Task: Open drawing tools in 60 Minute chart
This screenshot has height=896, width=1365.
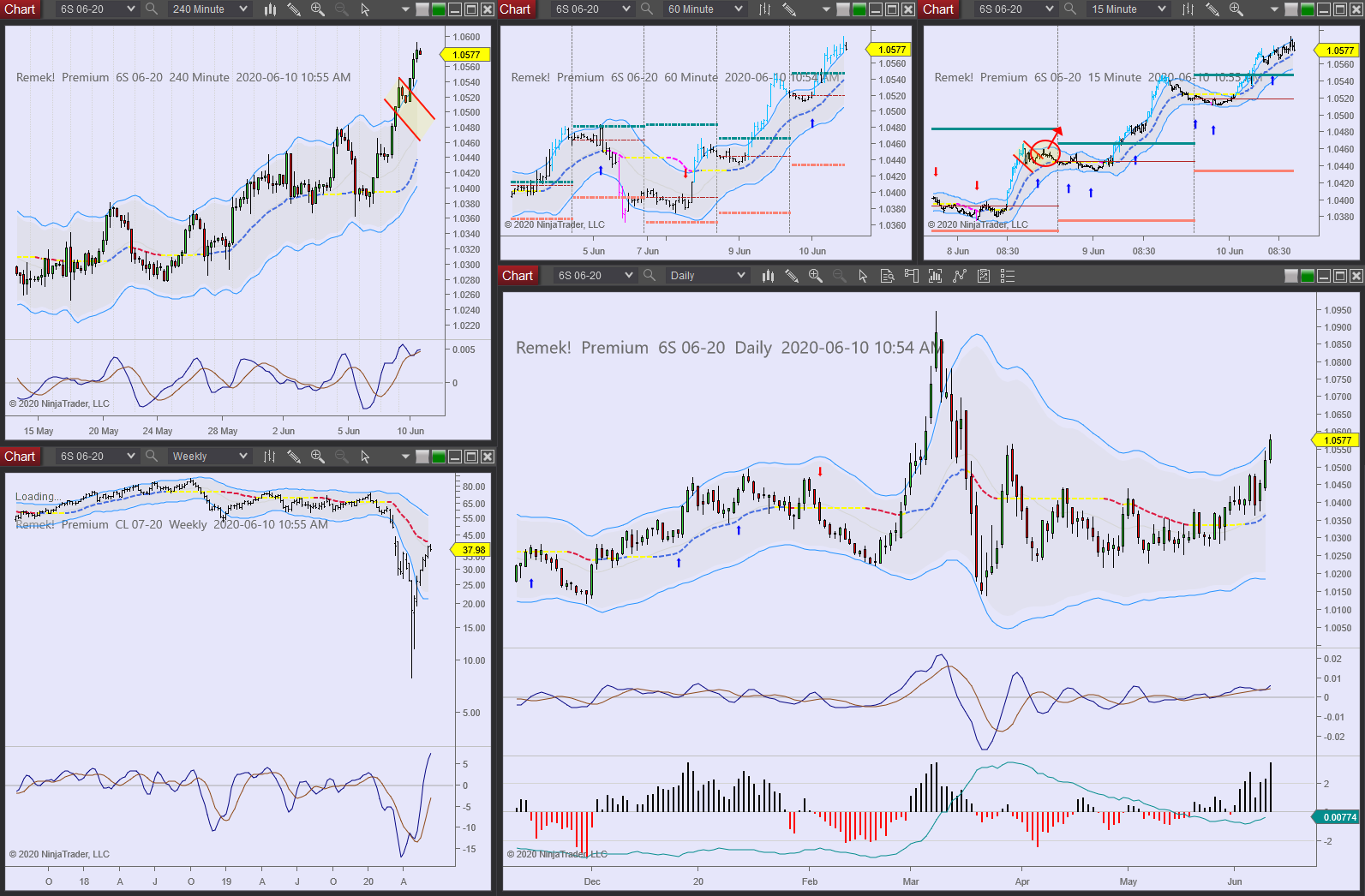Action: tap(789, 9)
